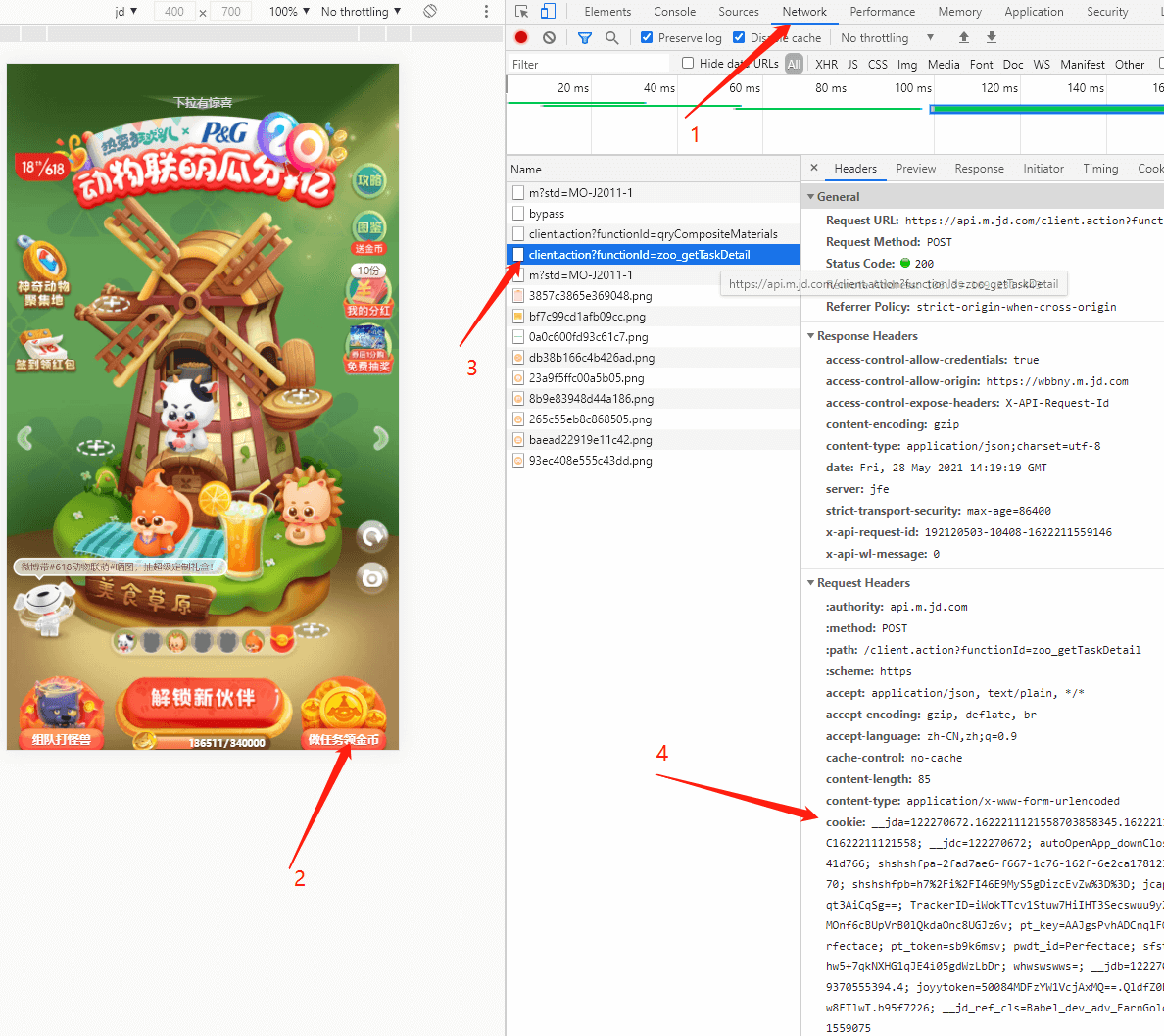
Task: Clear the network log
Action: [549, 37]
